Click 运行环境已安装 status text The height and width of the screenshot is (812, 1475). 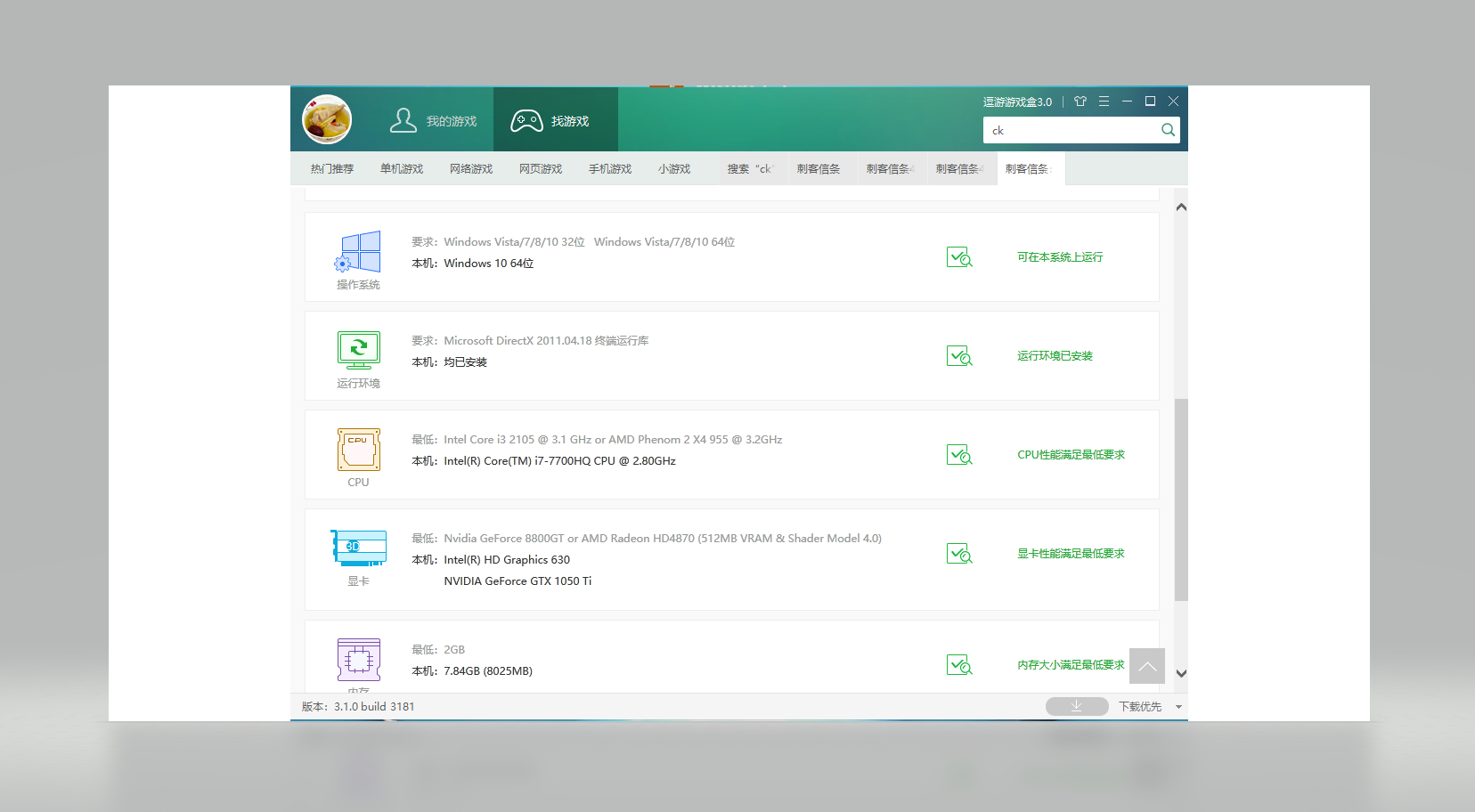pos(1055,356)
